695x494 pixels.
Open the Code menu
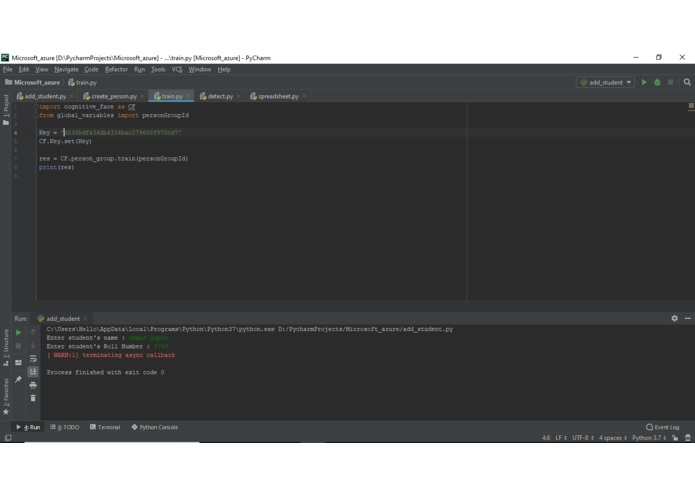point(91,70)
